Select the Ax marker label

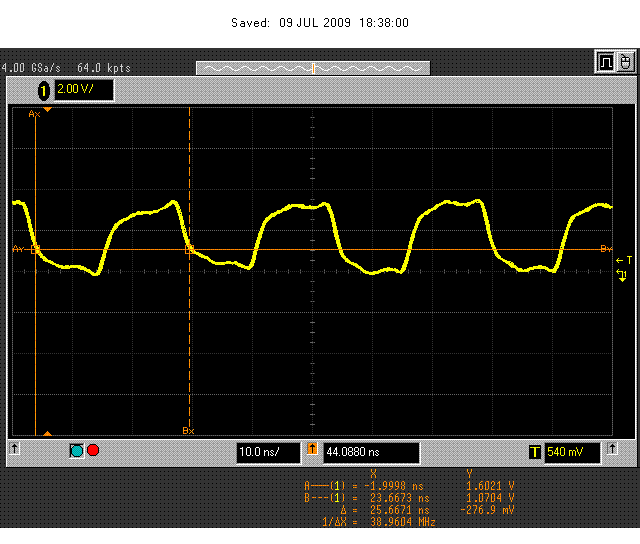click(x=34, y=114)
